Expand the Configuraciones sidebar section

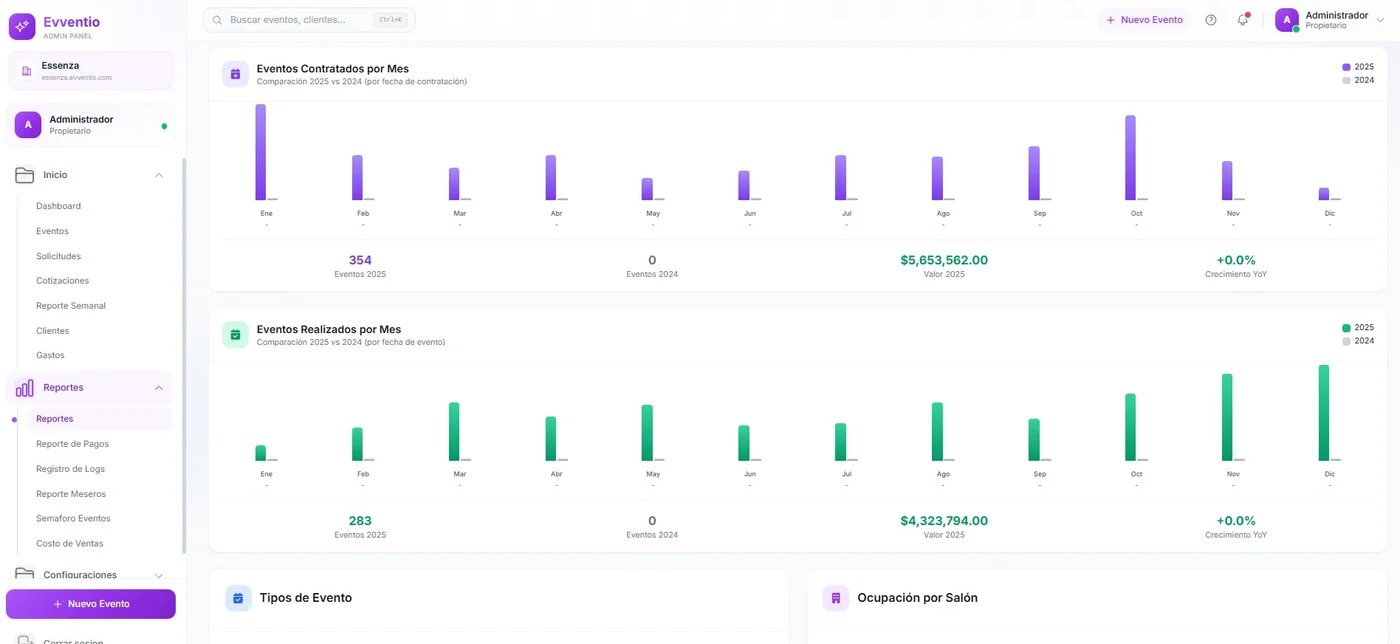pos(159,575)
